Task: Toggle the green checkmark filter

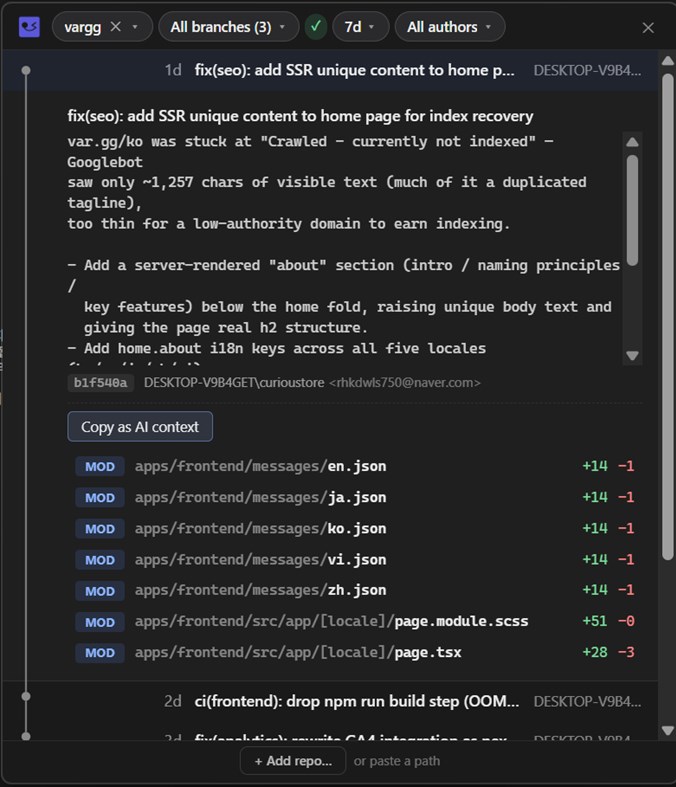Action: 316,27
